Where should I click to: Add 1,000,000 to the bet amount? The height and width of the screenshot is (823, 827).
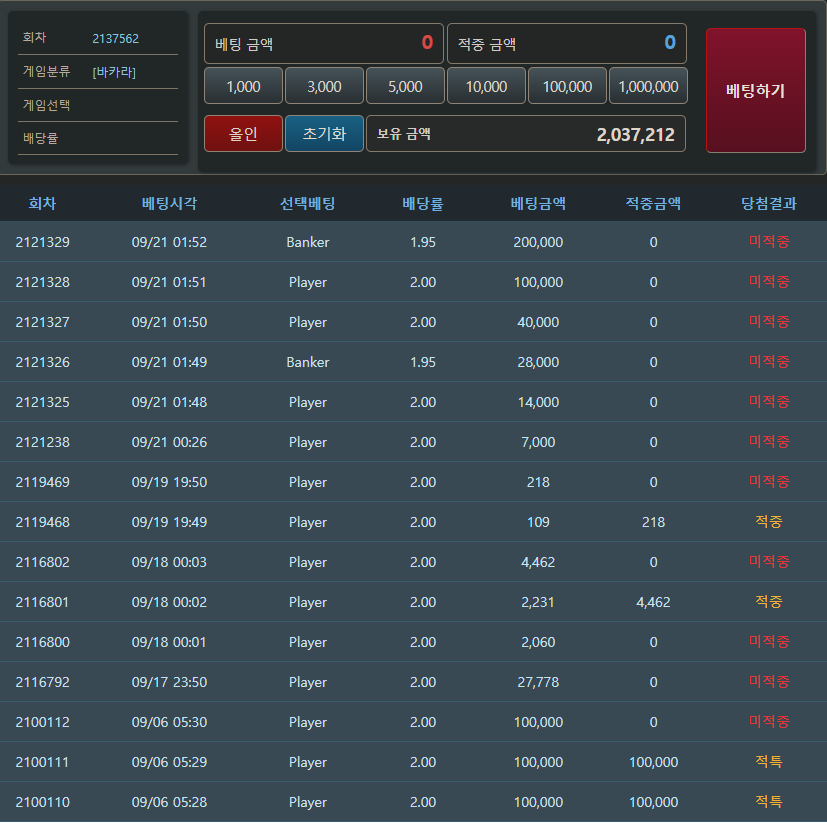click(648, 86)
